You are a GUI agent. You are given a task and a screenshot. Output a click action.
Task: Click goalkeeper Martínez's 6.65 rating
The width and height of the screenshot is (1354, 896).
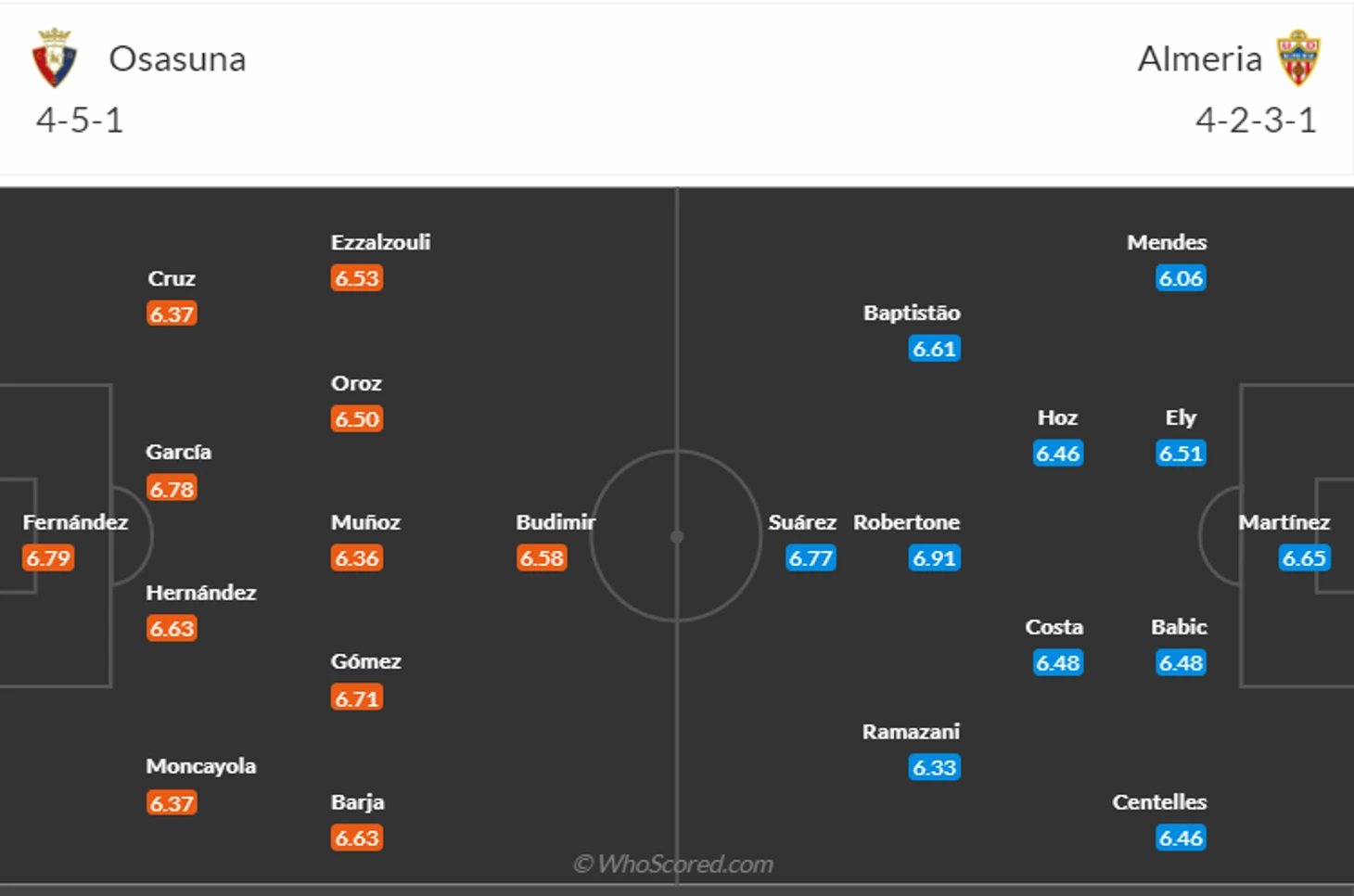1304,558
